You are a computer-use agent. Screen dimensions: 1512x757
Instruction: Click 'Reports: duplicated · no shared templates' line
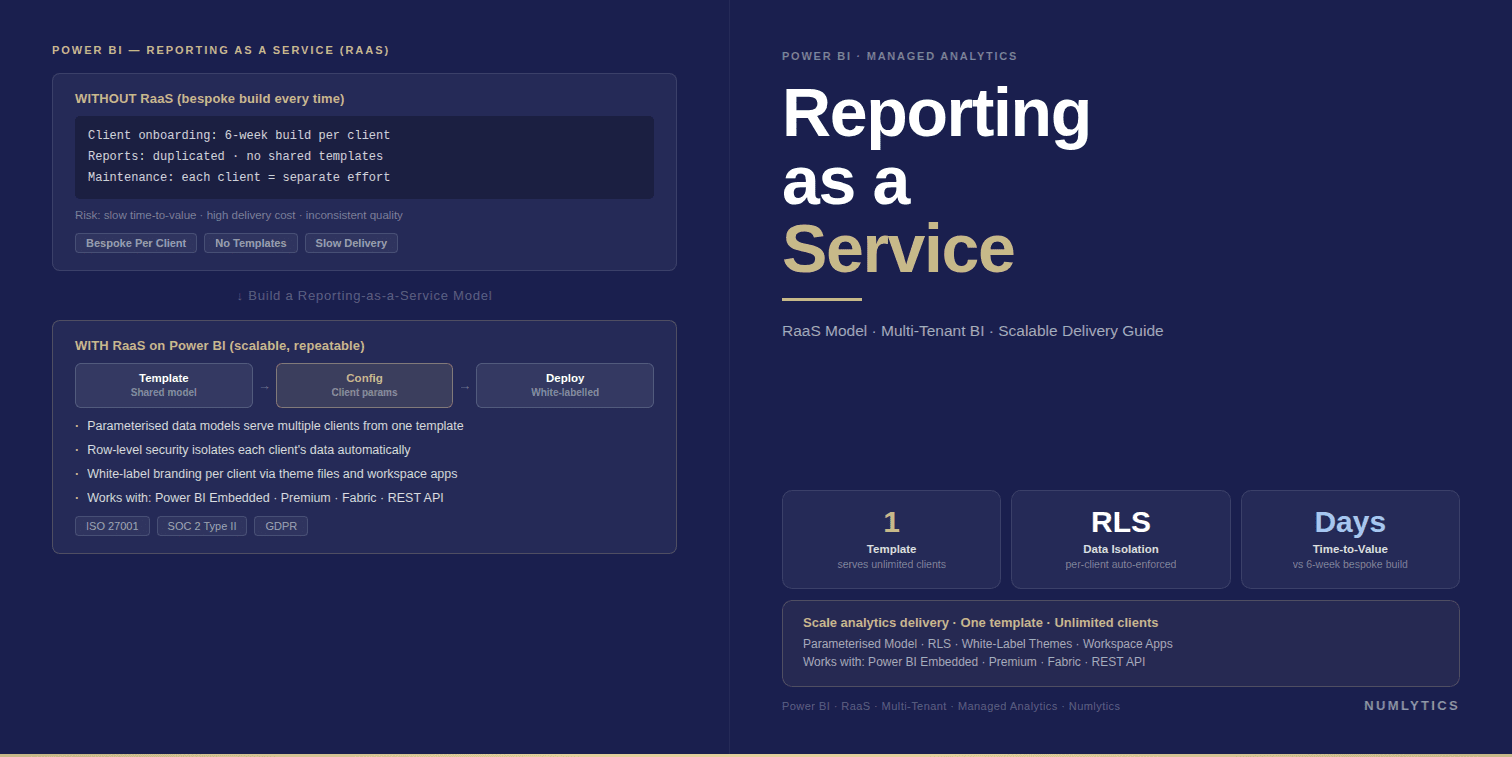(235, 156)
